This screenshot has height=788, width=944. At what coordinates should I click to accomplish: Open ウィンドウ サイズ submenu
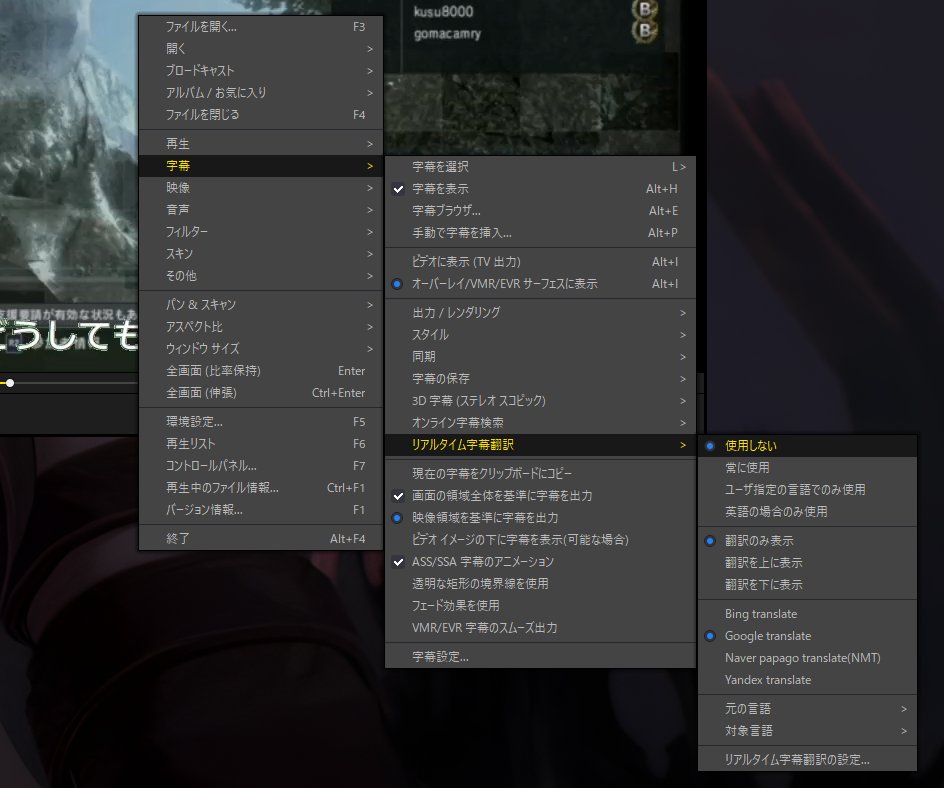click(261, 349)
